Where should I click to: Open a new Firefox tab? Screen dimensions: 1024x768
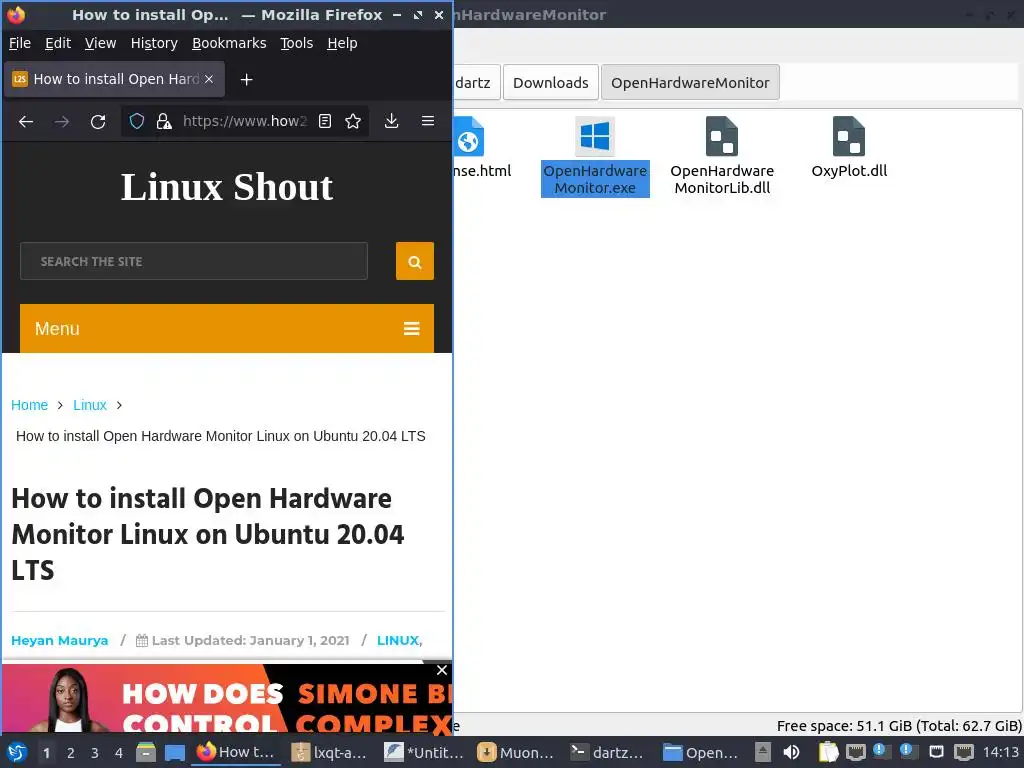pos(246,80)
